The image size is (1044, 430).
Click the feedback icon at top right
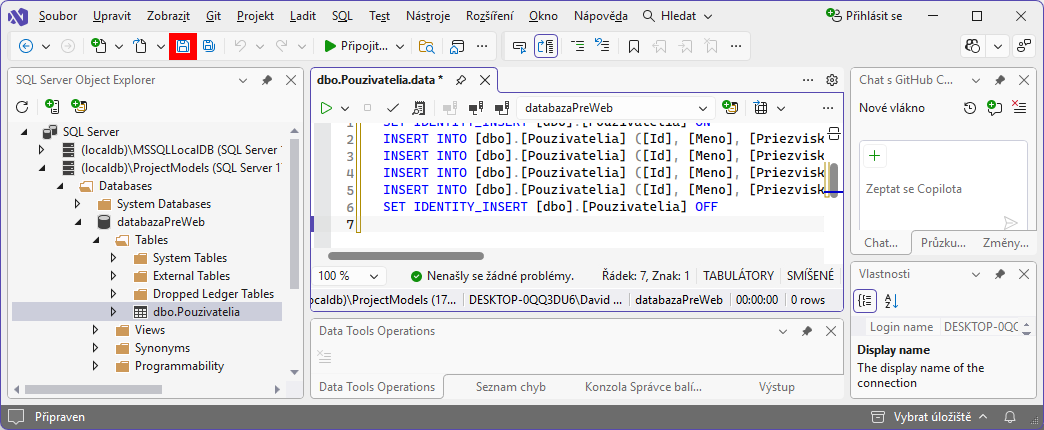click(x=1023, y=46)
